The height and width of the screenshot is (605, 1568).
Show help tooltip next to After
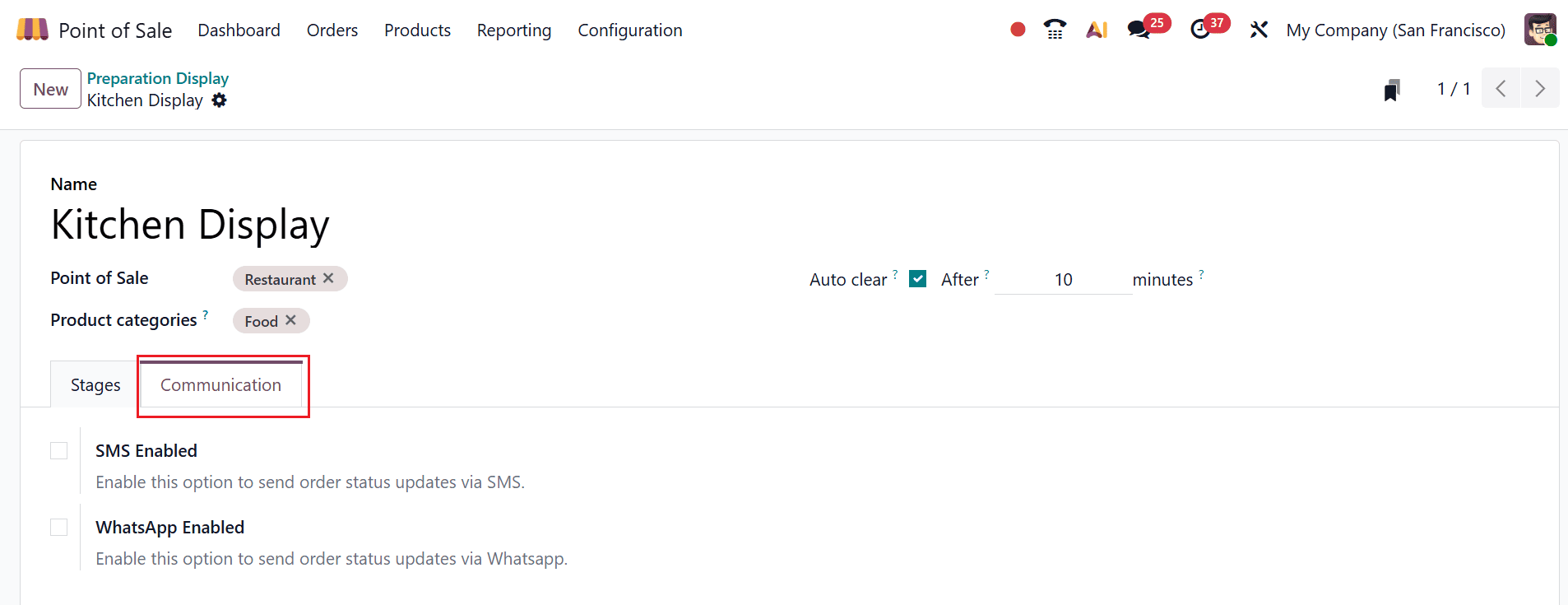(x=986, y=273)
